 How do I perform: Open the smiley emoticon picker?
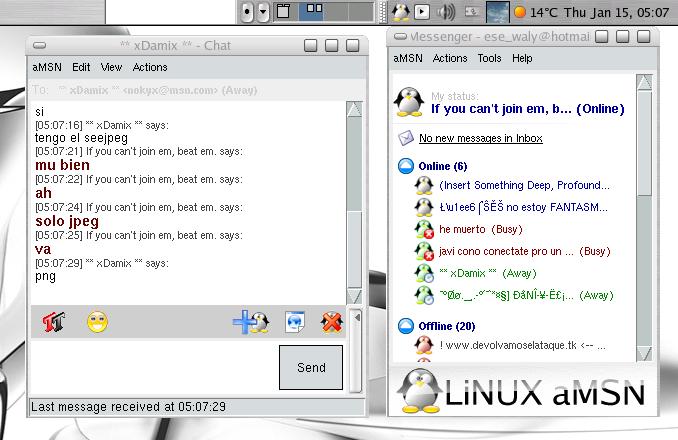97,322
